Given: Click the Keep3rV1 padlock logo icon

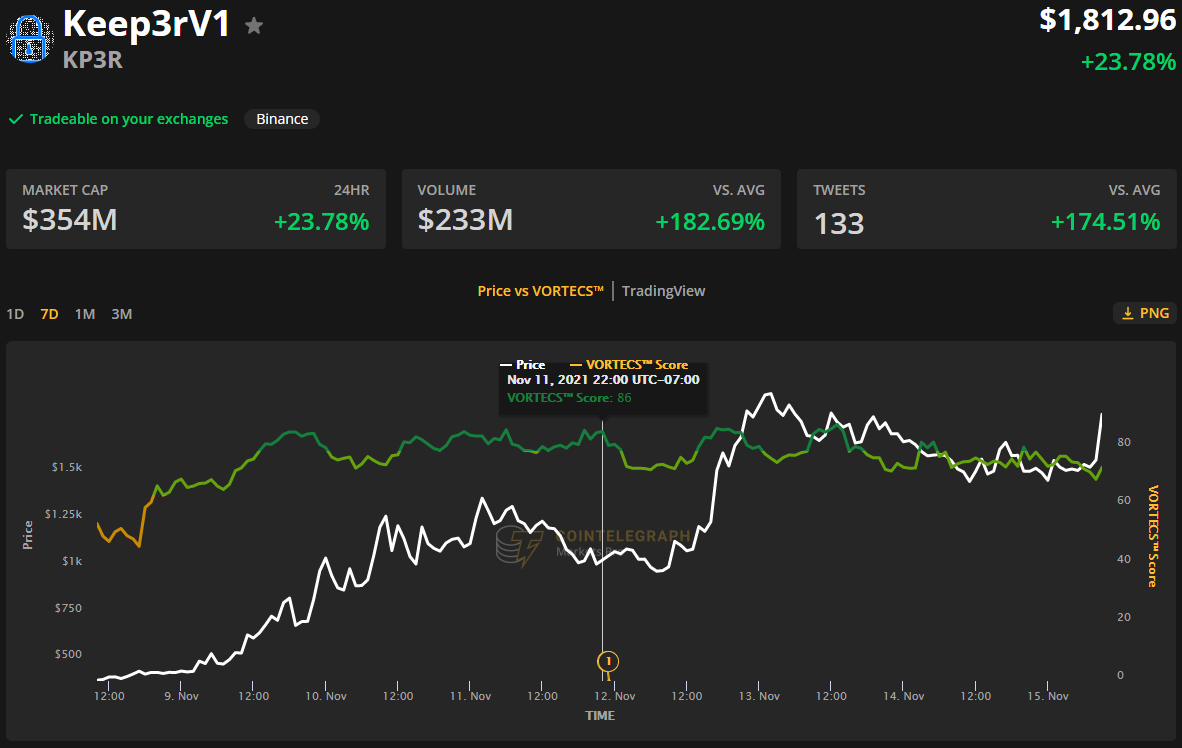Looking at the screenshot, I should point(29,40).
